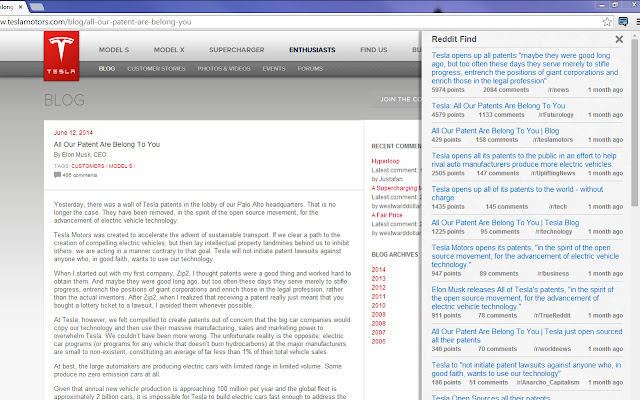Open 'All Our Patent Are Belong To You | Tesla Blog'
640x400 pixels.
tap(505, 223)
